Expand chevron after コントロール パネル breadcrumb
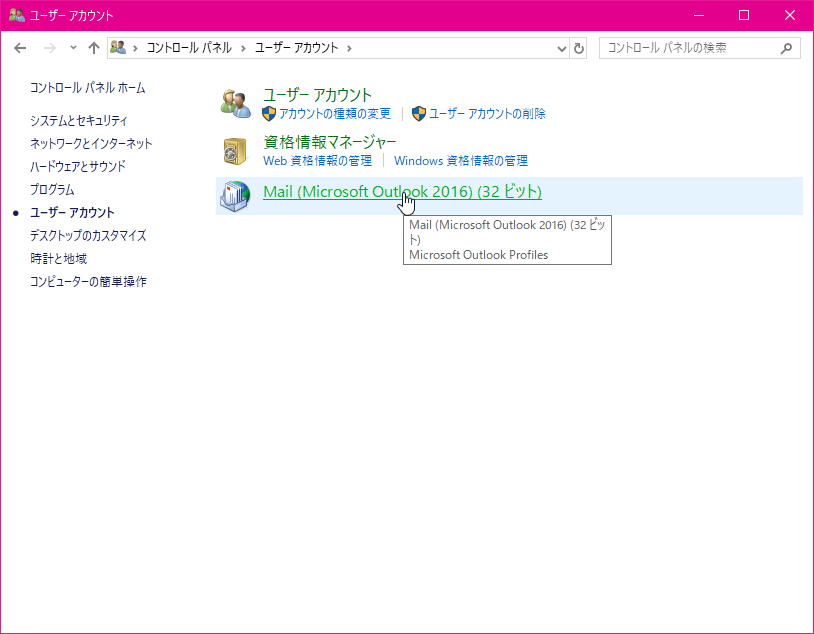Screen dimensions: 814x634 (x=243, y=48)
